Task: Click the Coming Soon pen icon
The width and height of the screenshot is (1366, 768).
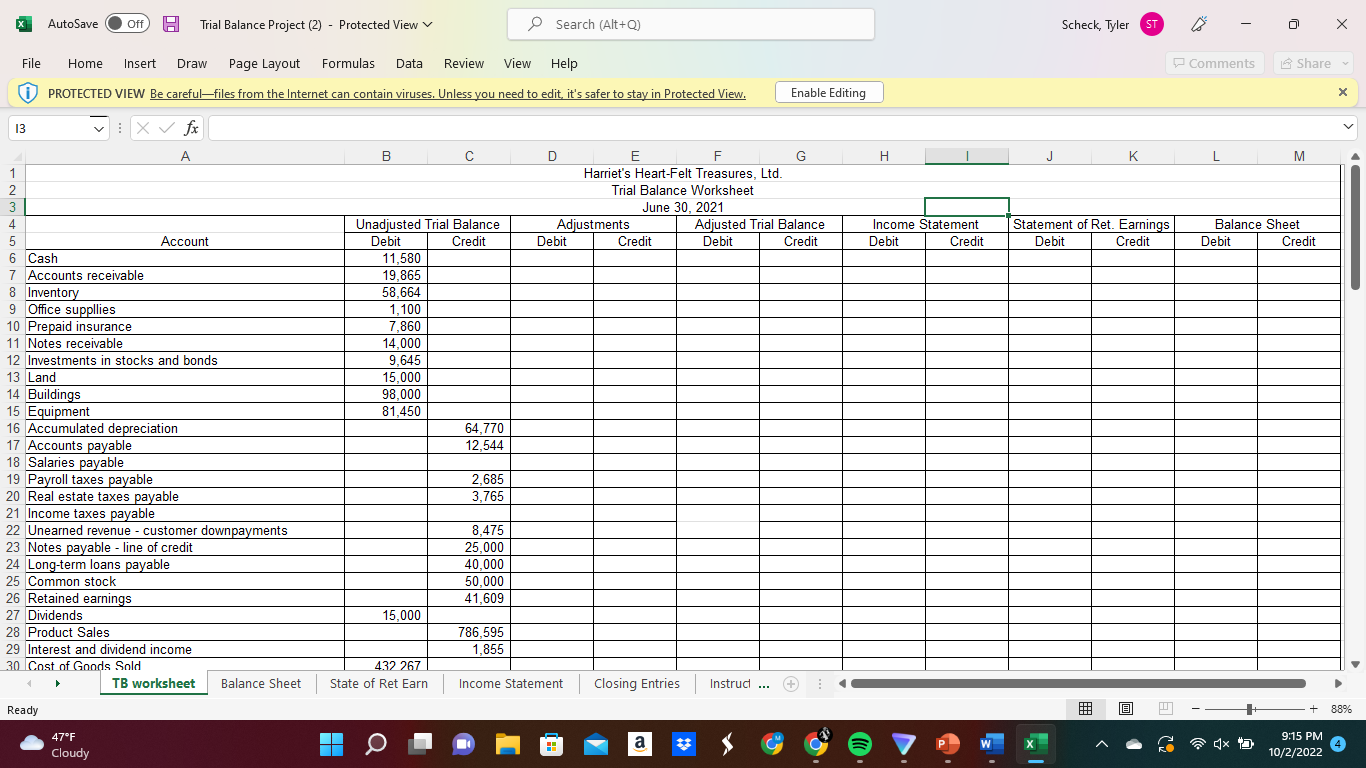Action: (x=1197, y=24)
